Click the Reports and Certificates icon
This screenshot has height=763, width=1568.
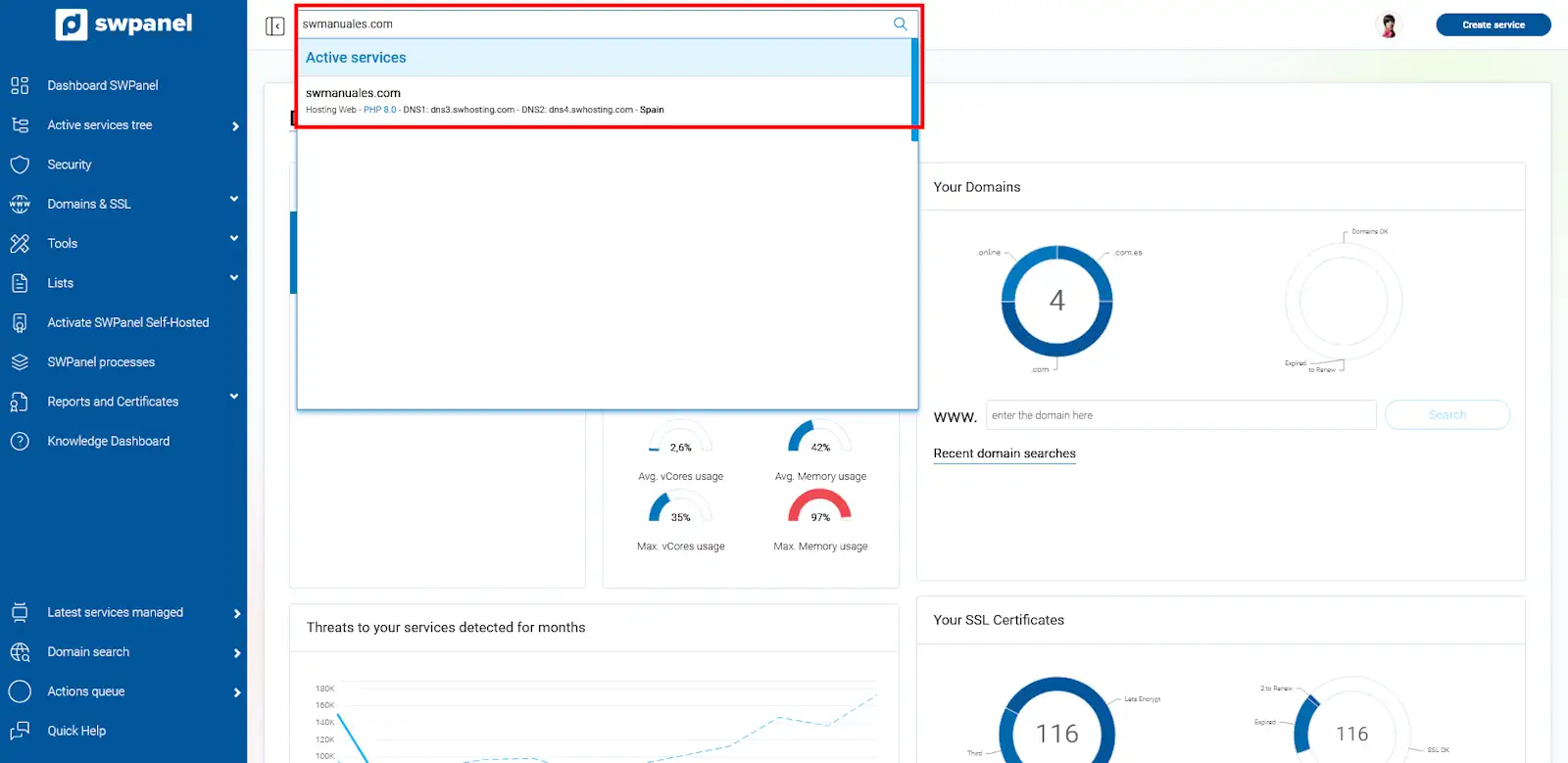(x=20, y=402)
